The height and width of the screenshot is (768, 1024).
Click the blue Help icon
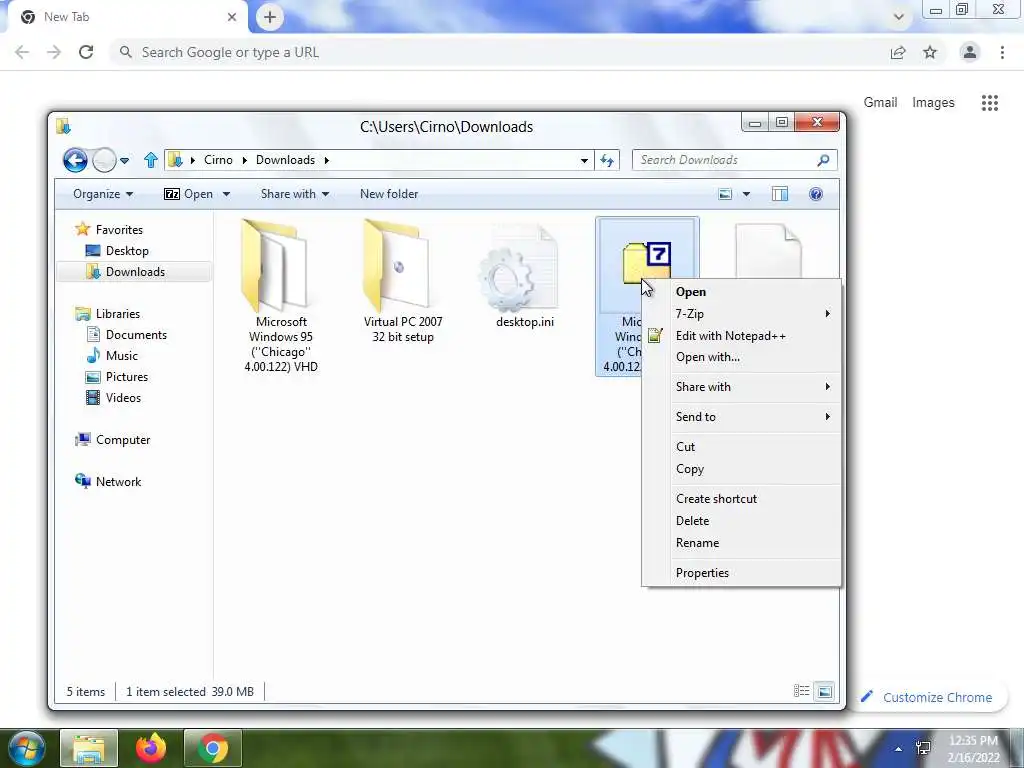[816, 194]
